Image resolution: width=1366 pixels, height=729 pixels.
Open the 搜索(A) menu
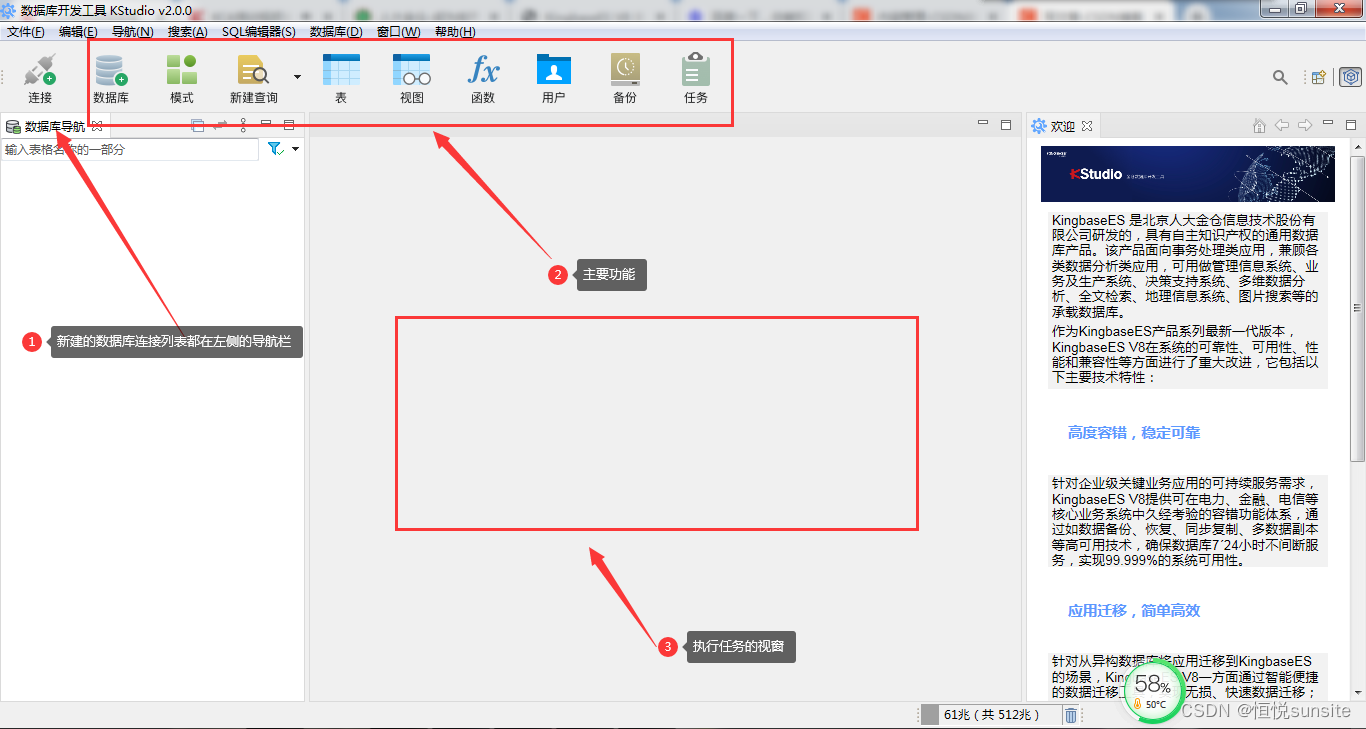[188, 32]
